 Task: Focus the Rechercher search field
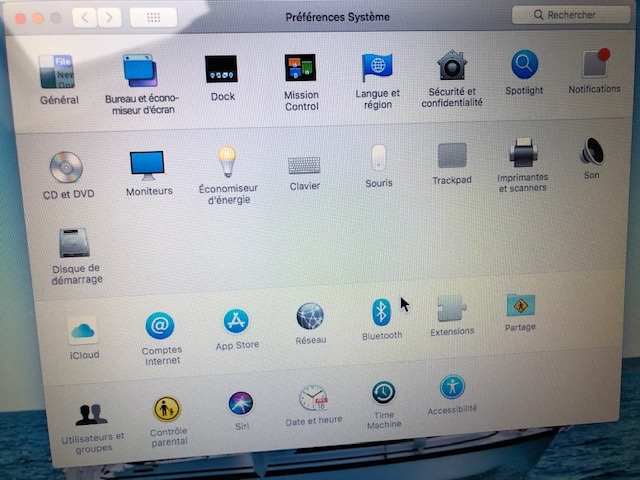(571, 15)
